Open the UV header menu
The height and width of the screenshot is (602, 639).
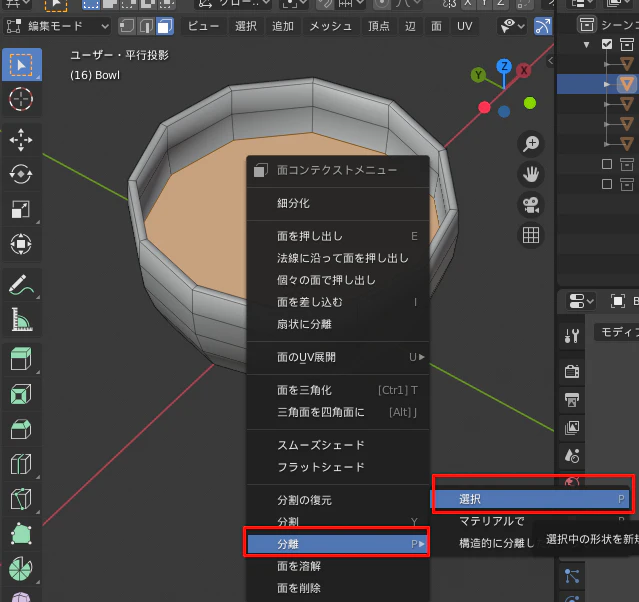click(465, 26)
